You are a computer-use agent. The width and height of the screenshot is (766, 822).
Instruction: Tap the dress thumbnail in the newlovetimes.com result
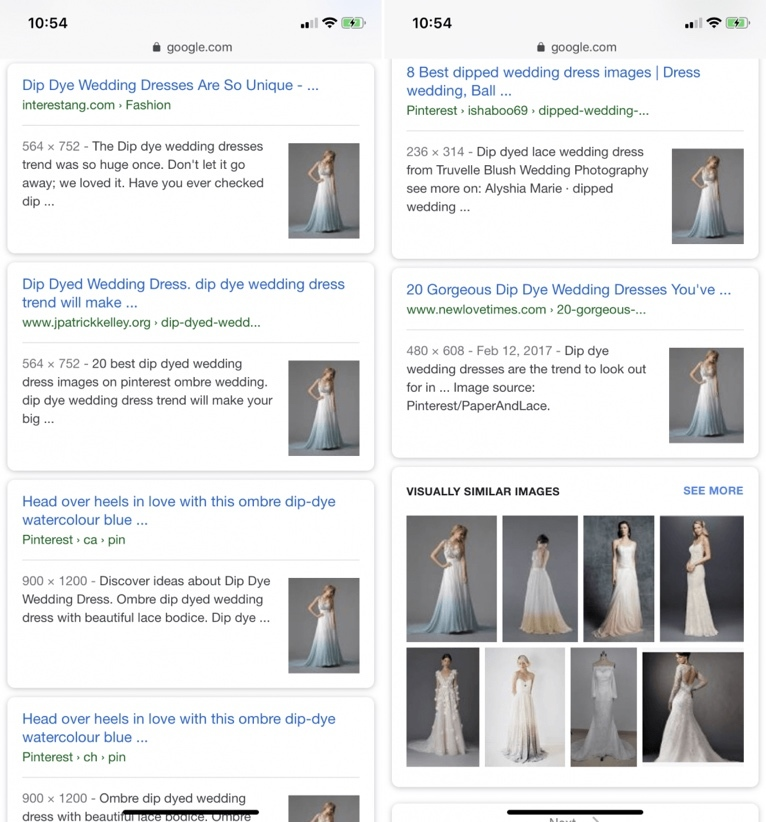[706, 395]
